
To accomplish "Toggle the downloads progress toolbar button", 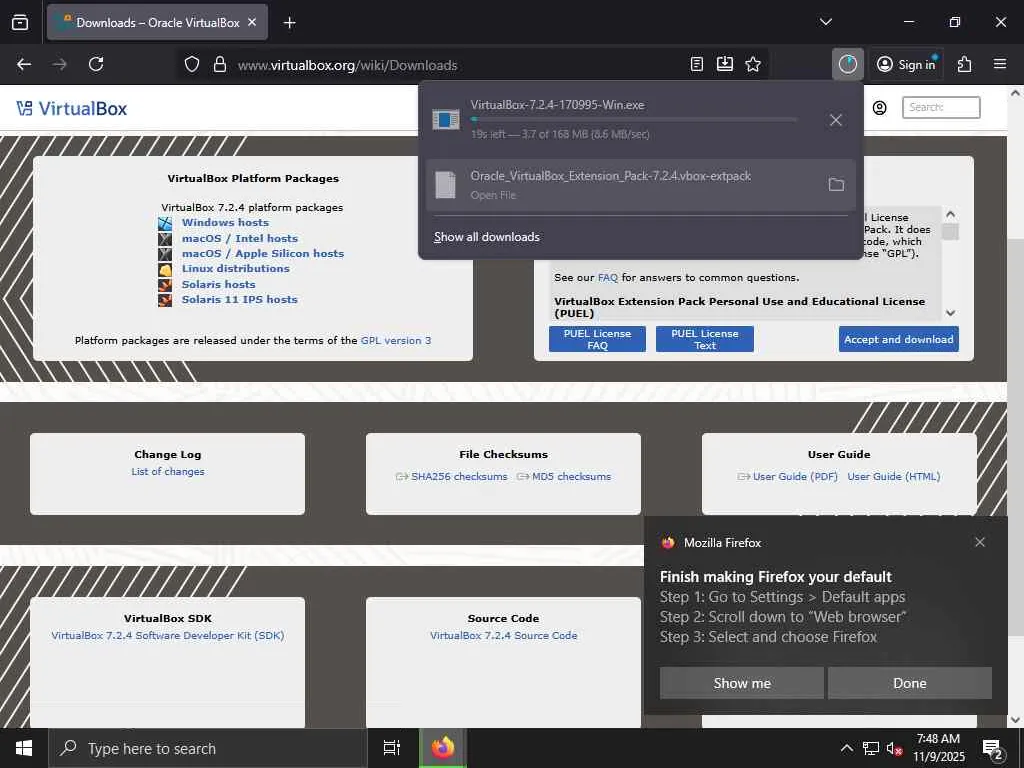I will (x=848, y=64).
